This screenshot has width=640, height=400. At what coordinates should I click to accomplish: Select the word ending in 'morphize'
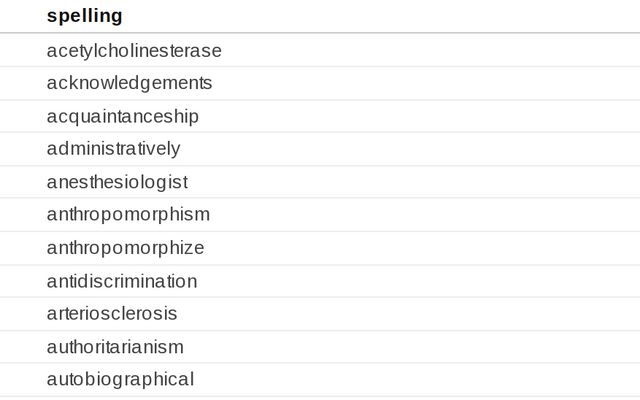[125, 248]
